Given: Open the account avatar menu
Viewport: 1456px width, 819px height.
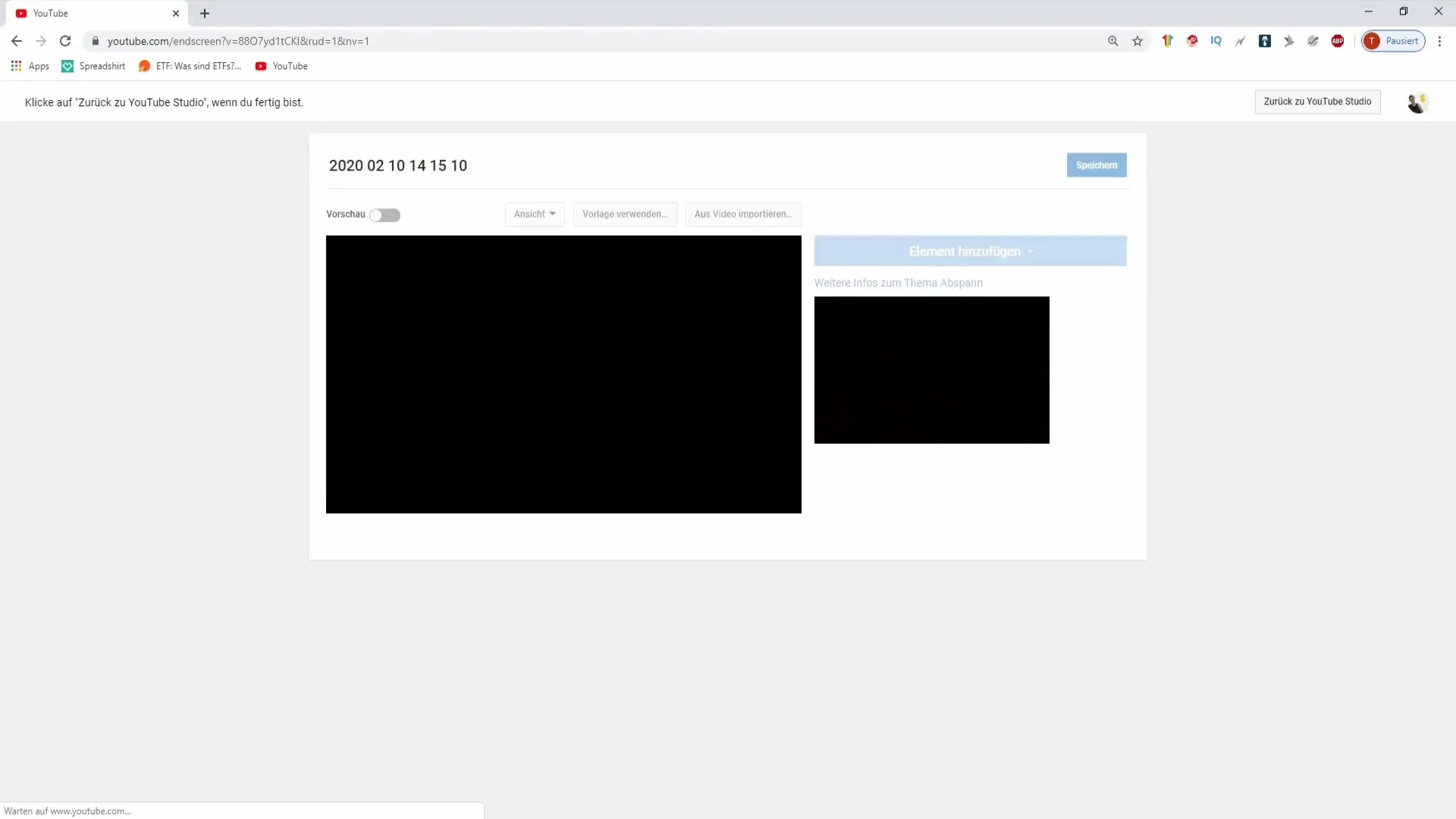Looking at the screenshot, I should click(1417, 102).
